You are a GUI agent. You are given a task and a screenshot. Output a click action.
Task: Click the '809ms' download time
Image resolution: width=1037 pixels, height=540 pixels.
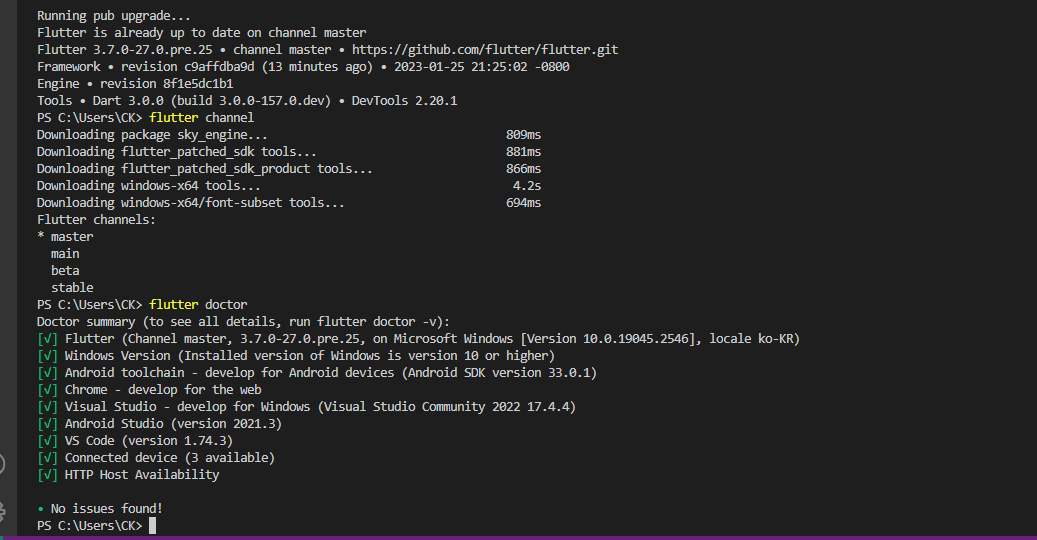tap(523, 135)
